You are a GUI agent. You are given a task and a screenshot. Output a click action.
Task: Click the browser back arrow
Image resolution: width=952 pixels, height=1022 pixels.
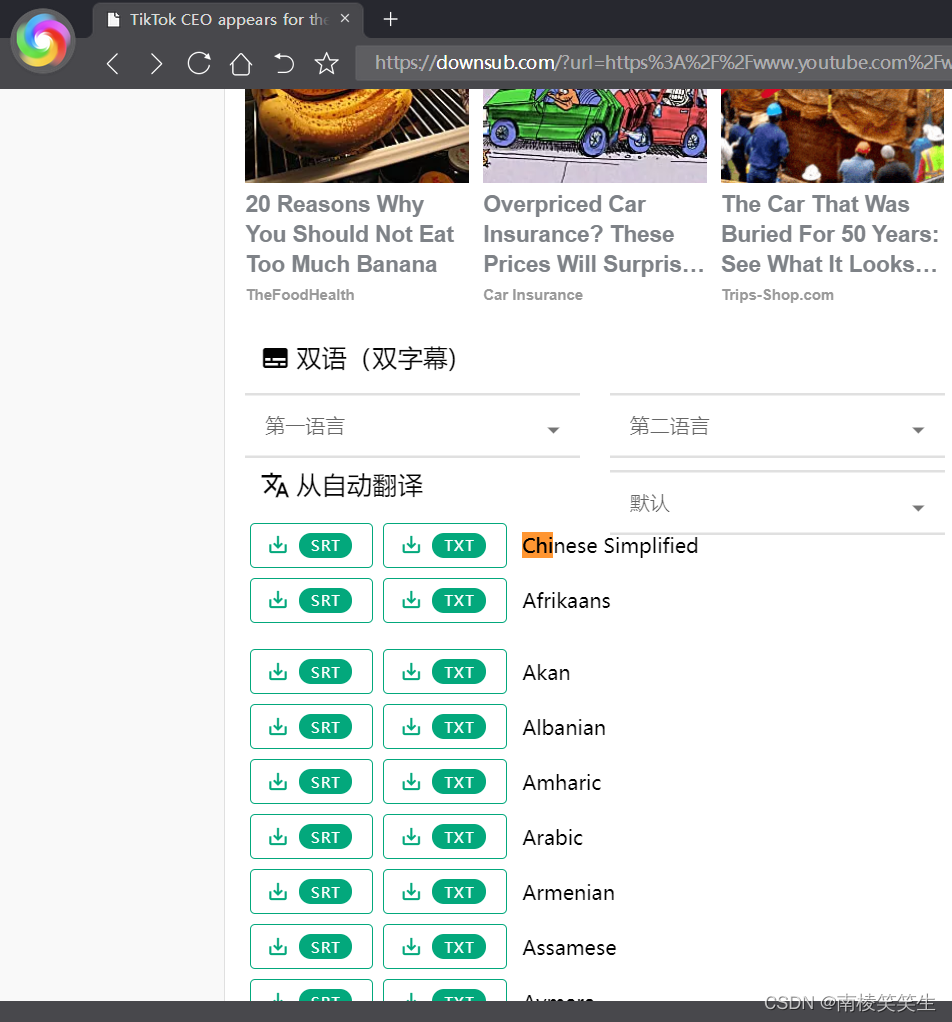tap(113, 63)
